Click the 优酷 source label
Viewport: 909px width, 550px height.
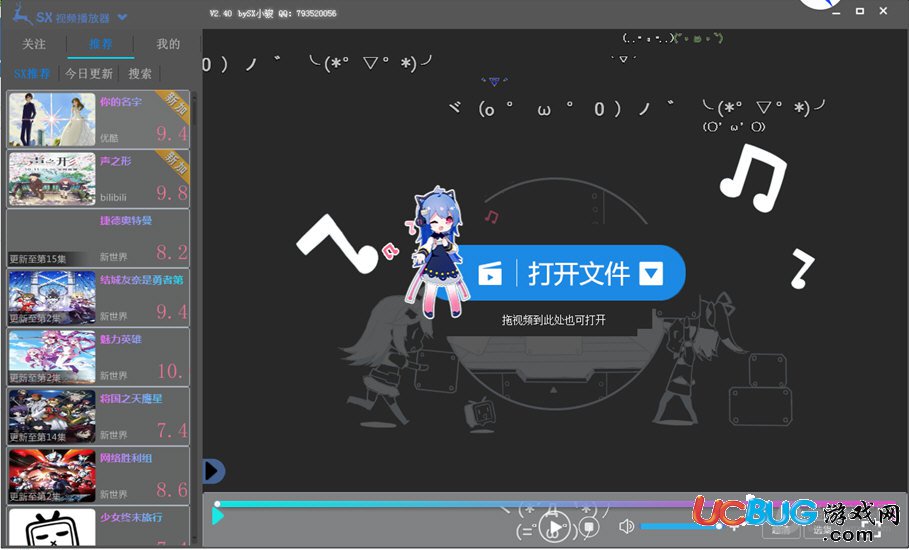tap(109, 138)
